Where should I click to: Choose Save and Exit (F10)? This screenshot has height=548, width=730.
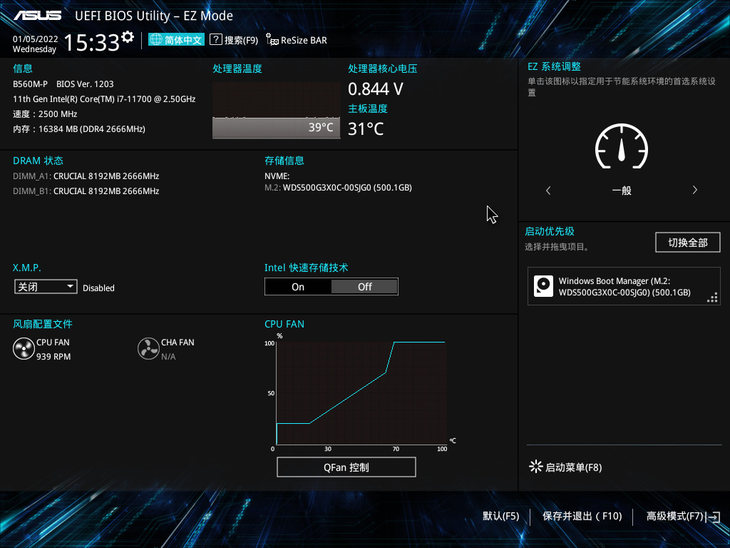tap(582, 516)
